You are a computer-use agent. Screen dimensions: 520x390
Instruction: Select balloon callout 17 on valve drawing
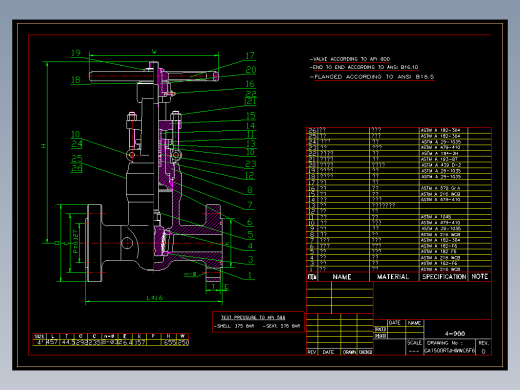click(x=250, y=56)
